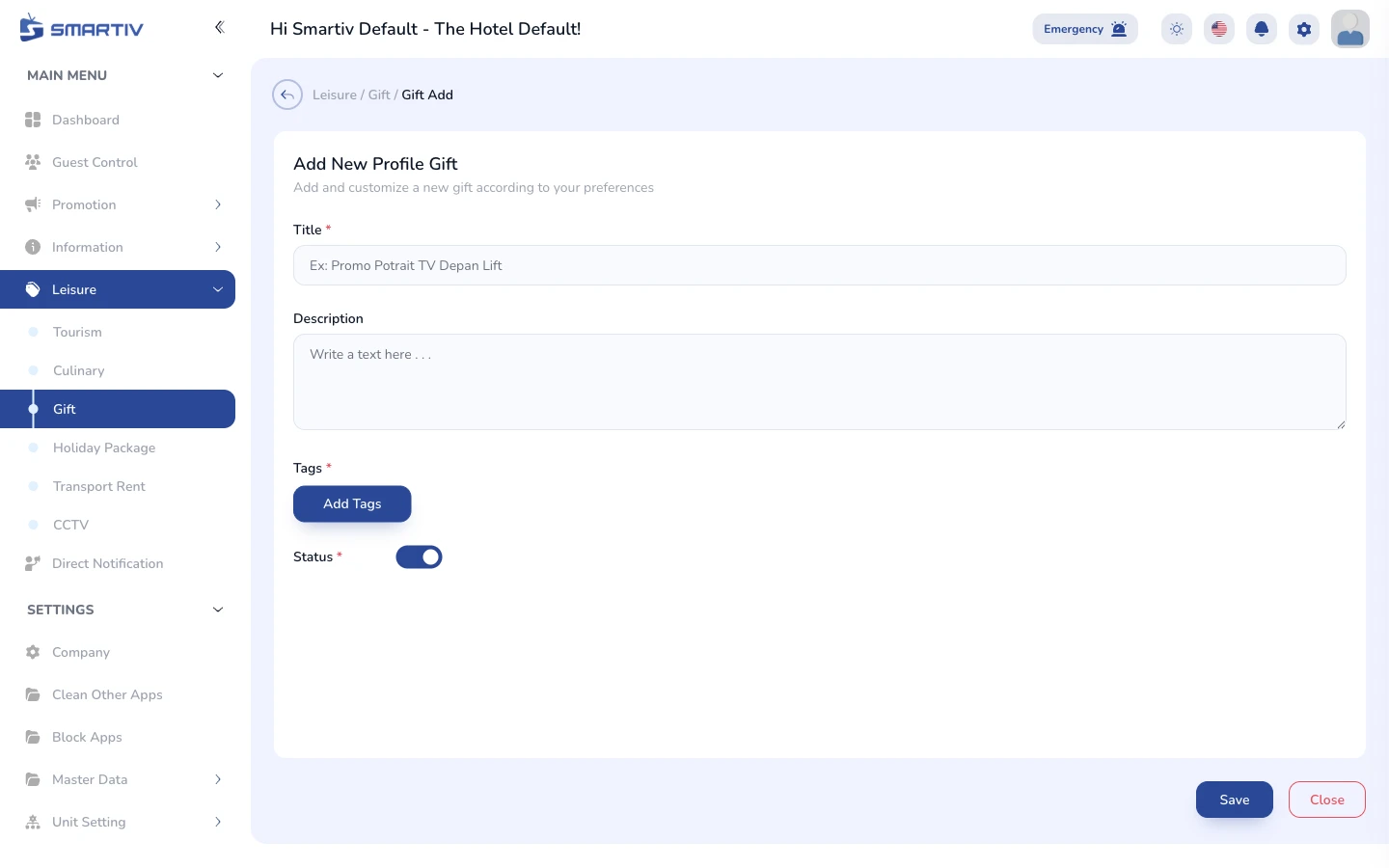Select the Gift menu item

coord(118,409)
